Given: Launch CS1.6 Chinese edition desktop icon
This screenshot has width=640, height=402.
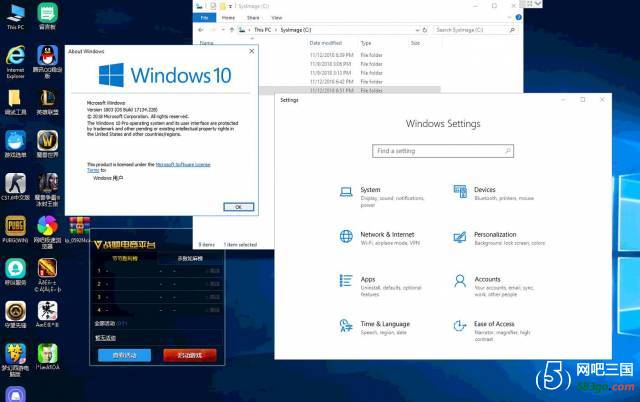Looking at the screenshot, I should pos(16,186).
